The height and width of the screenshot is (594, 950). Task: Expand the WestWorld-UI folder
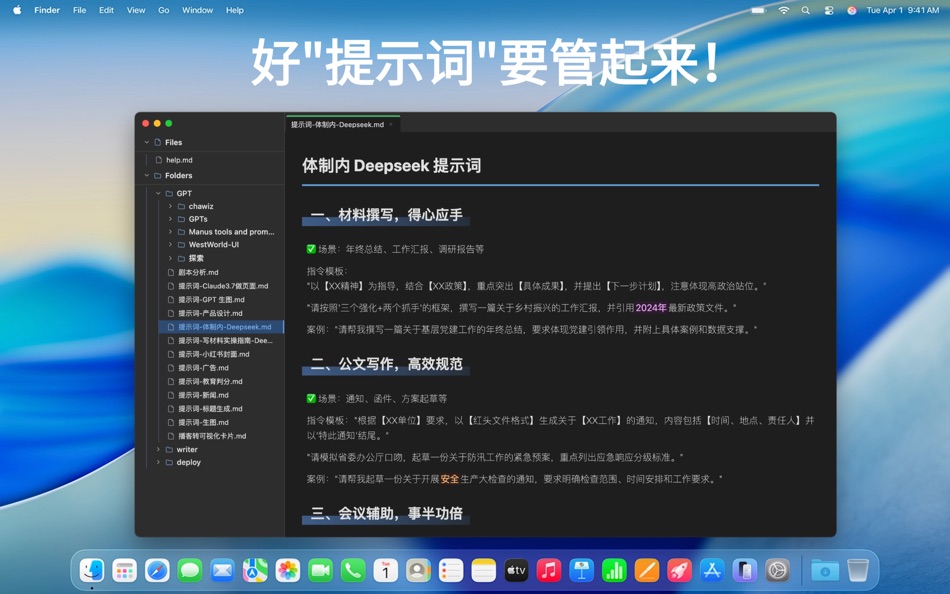point(170,245)
